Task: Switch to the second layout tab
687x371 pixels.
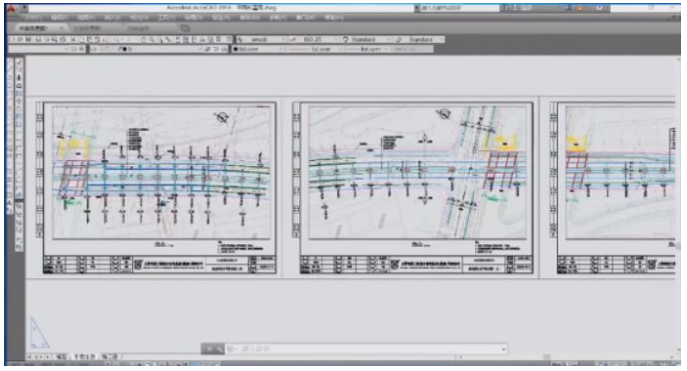Action: pyautogui.click(x=110, y=357)
